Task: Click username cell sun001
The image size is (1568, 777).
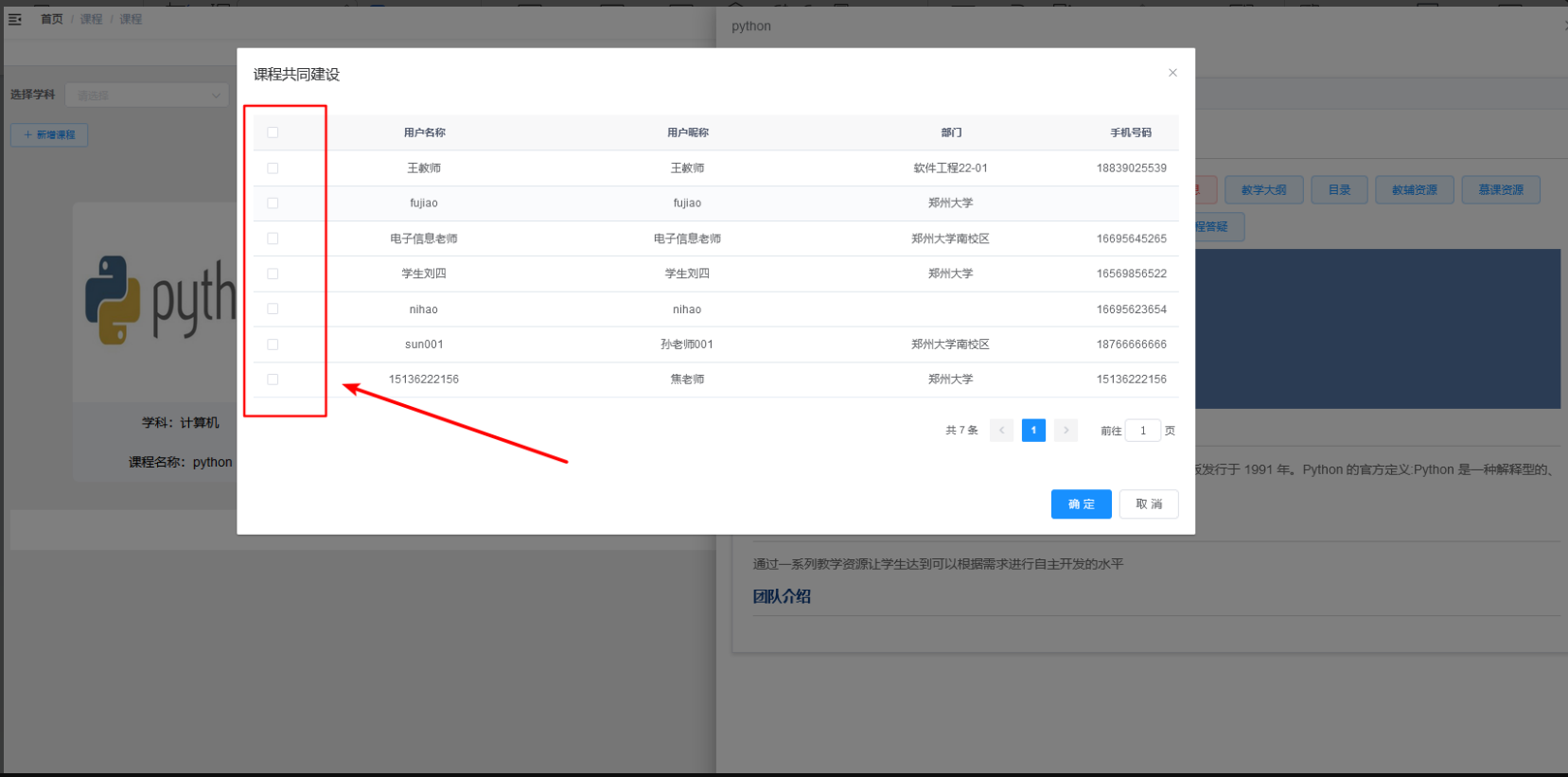Action: tap(424, 344)
